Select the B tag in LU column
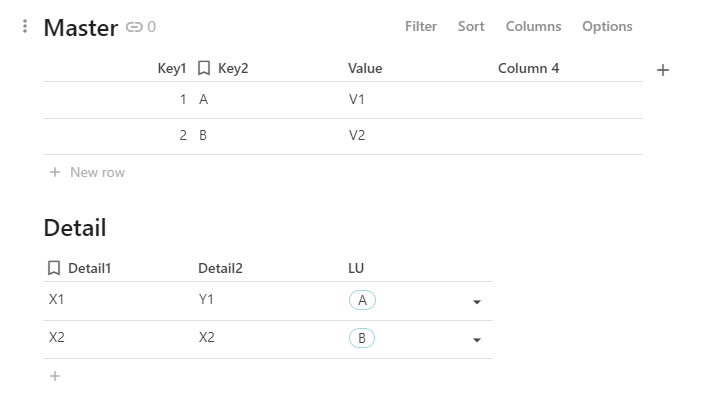The height and width of the screenshot is (403, 715). (x=362, y=338)
